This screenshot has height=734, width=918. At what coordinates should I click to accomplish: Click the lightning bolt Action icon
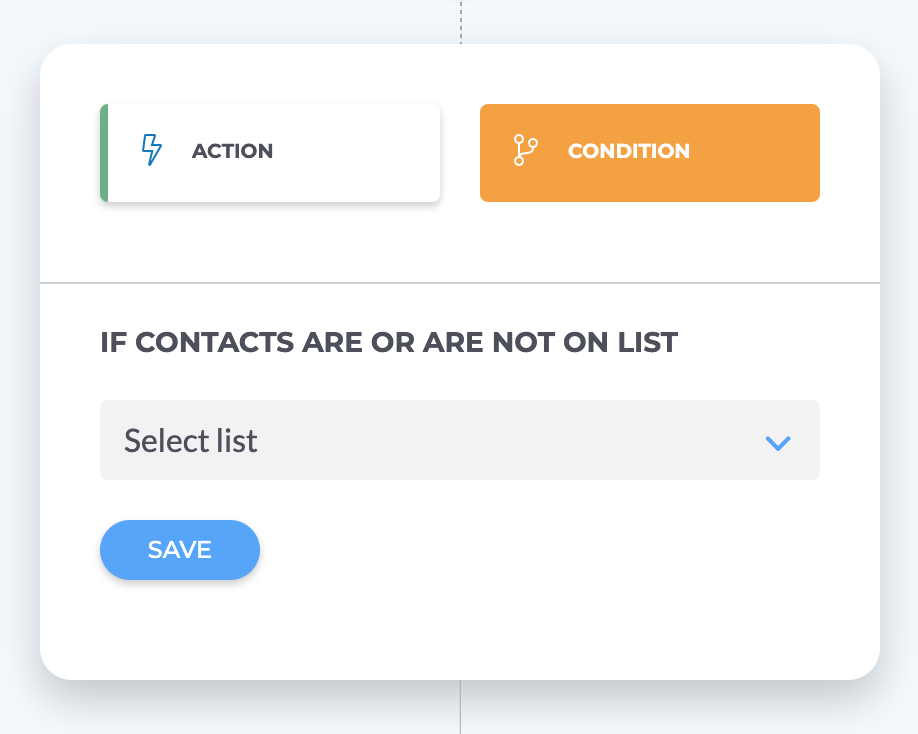152,150
